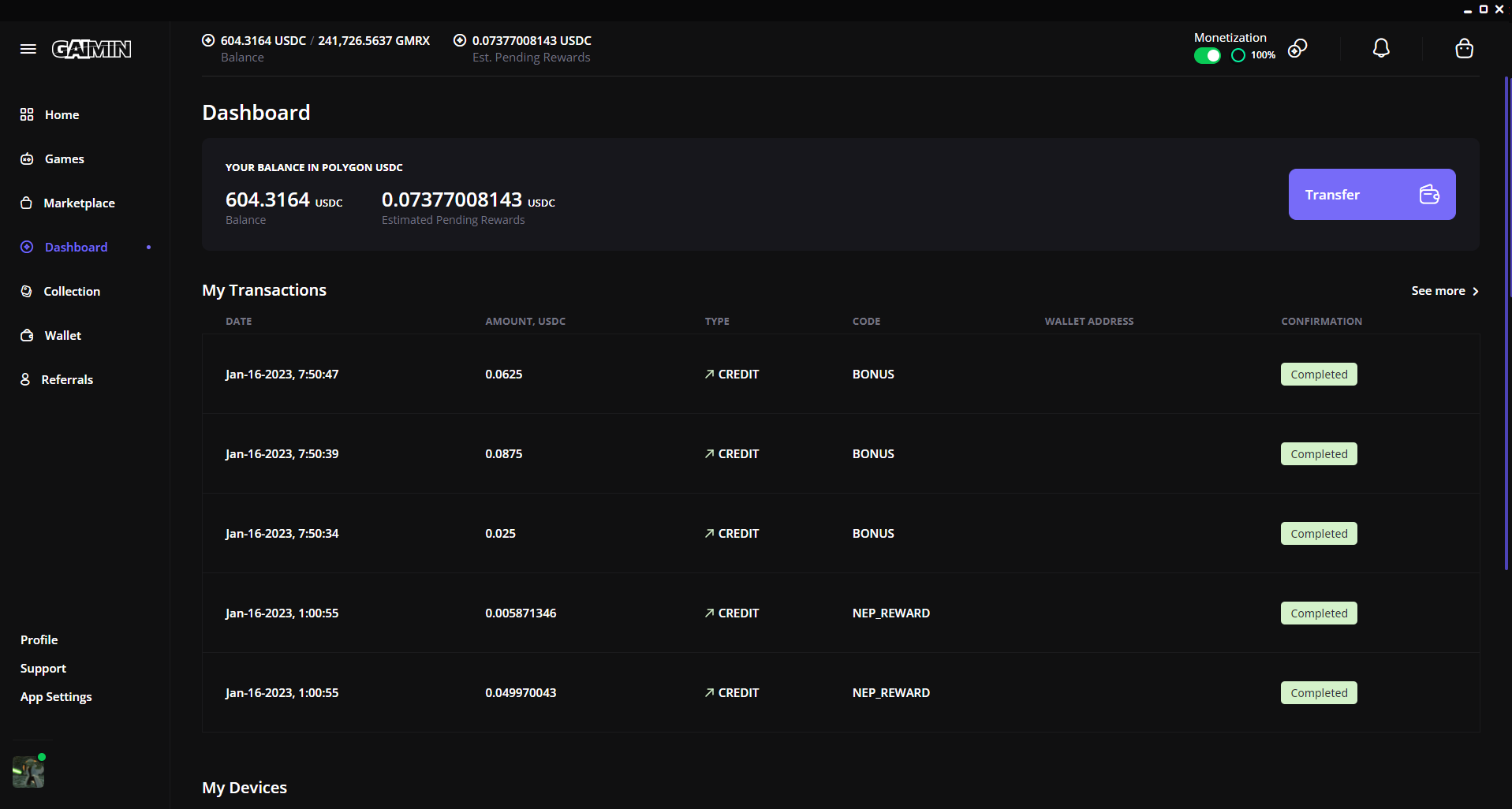Image resolution: width=1512 pixels, height=809 pixels.
Task: Click the 100% monetization level circle
Action: click(1238, 55)
